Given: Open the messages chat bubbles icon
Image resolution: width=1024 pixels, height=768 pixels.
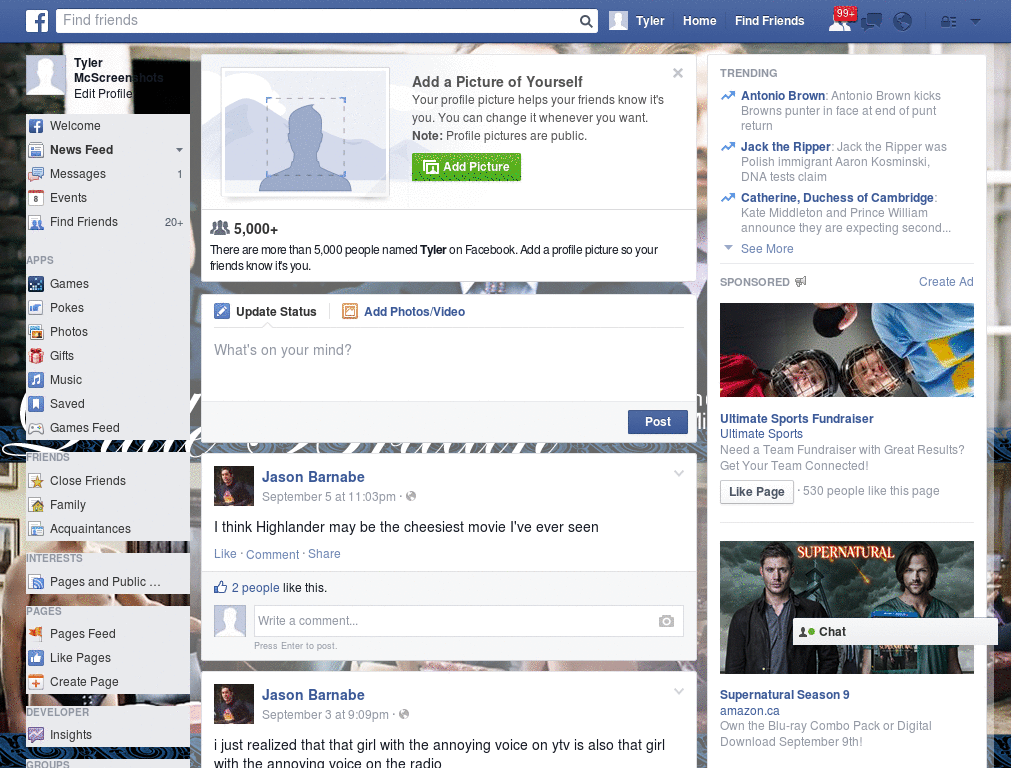Looking at the screenshot, I should 872,22.
